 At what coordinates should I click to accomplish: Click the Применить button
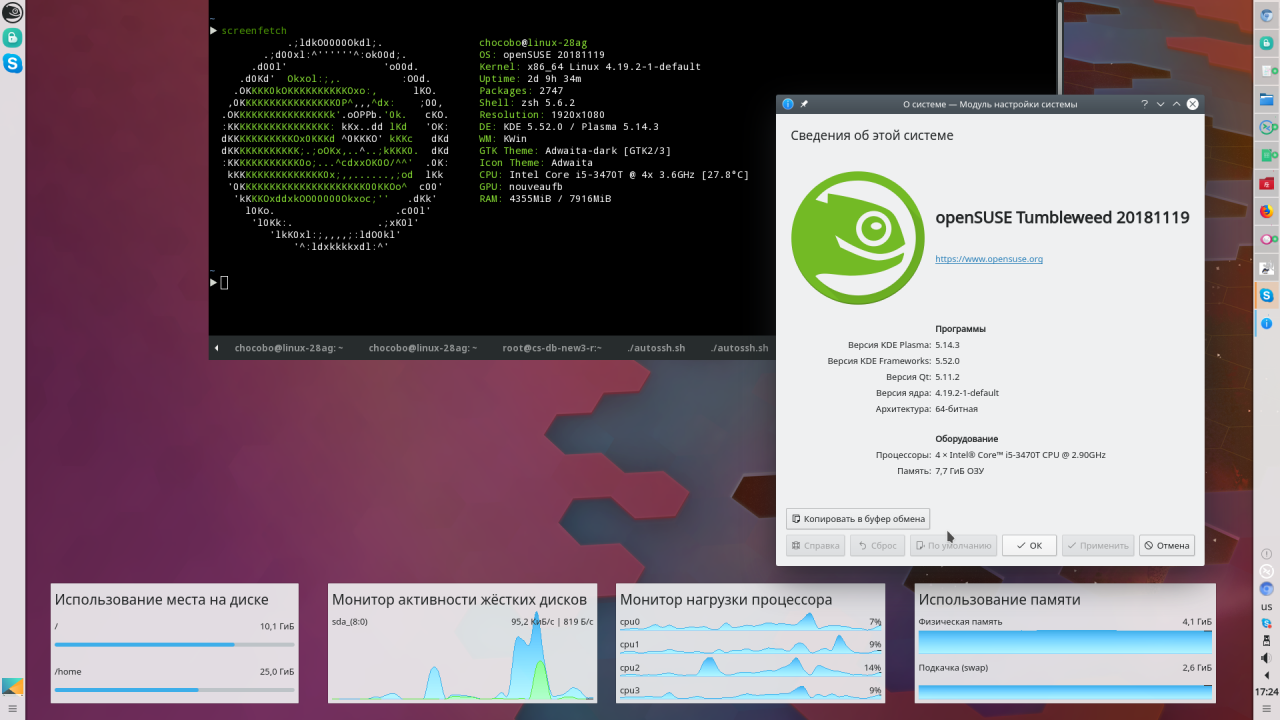[1098, 545]
